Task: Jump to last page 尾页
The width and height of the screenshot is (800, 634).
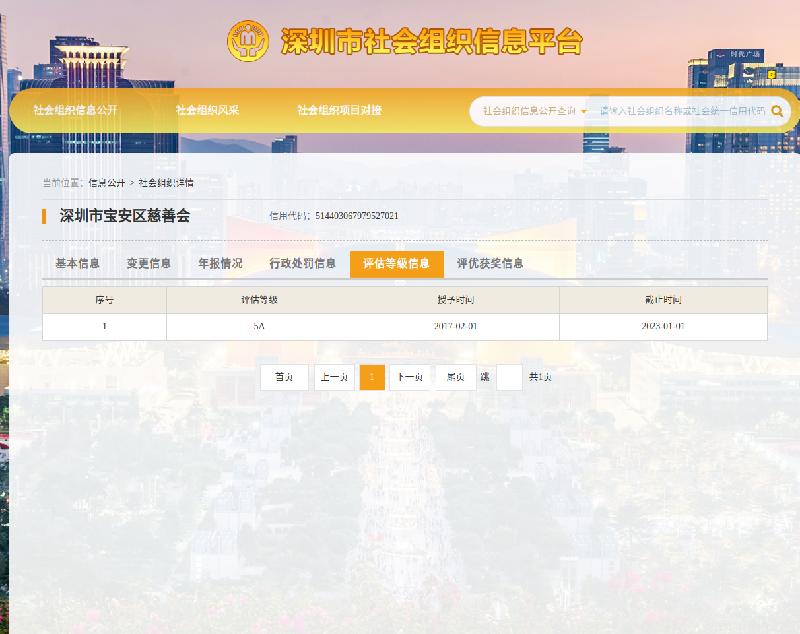Action: (456, 377)
